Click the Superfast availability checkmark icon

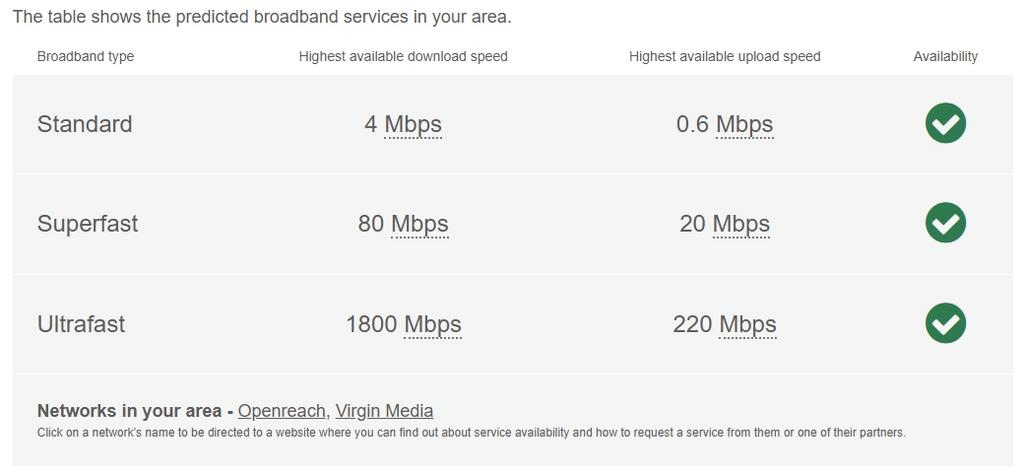(x=945, y=223)
